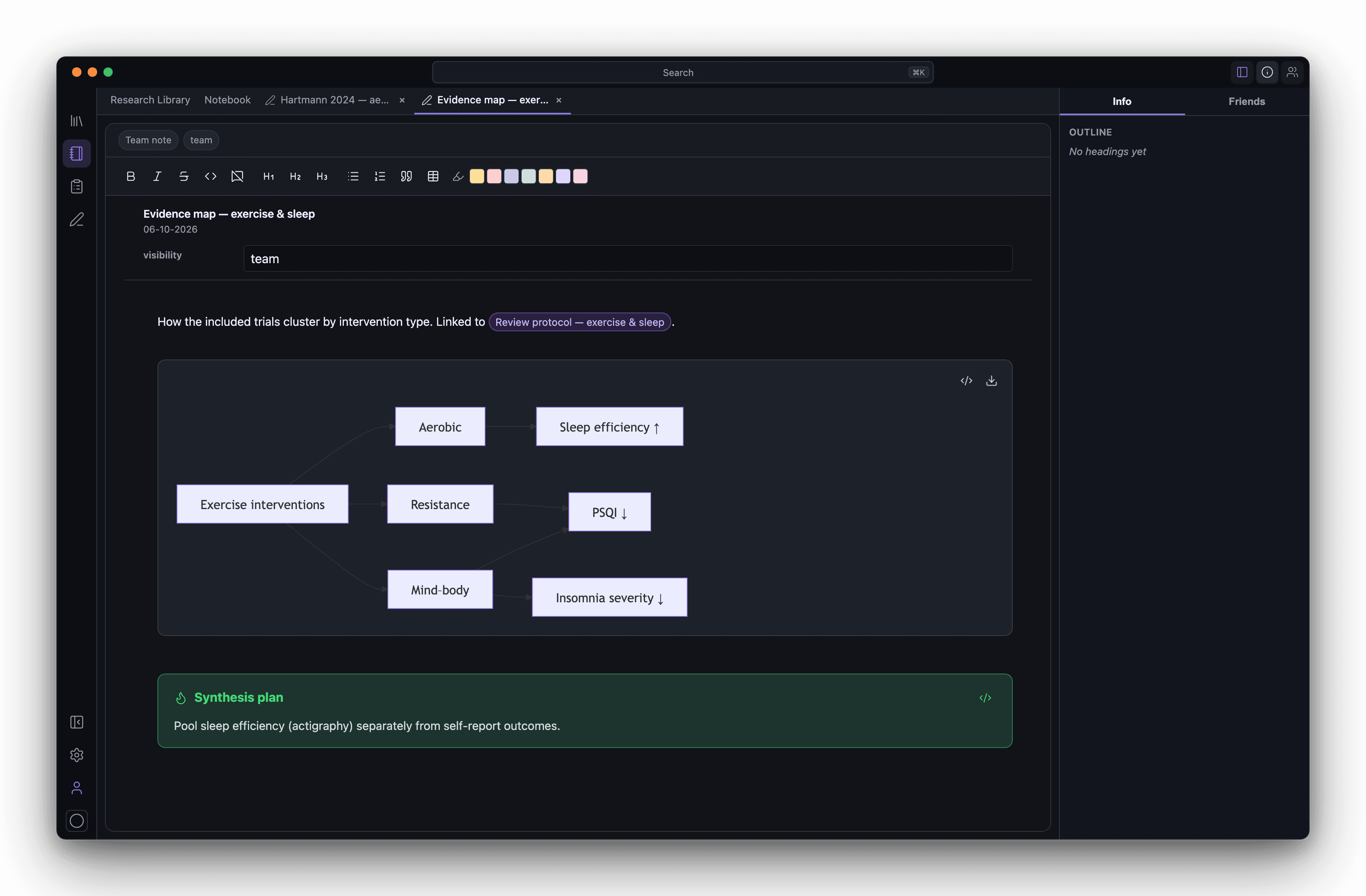Image resolution: width=1366 pixels, height=896 pixels.
Task: Insert a numbered list
Action: (380, 176)
